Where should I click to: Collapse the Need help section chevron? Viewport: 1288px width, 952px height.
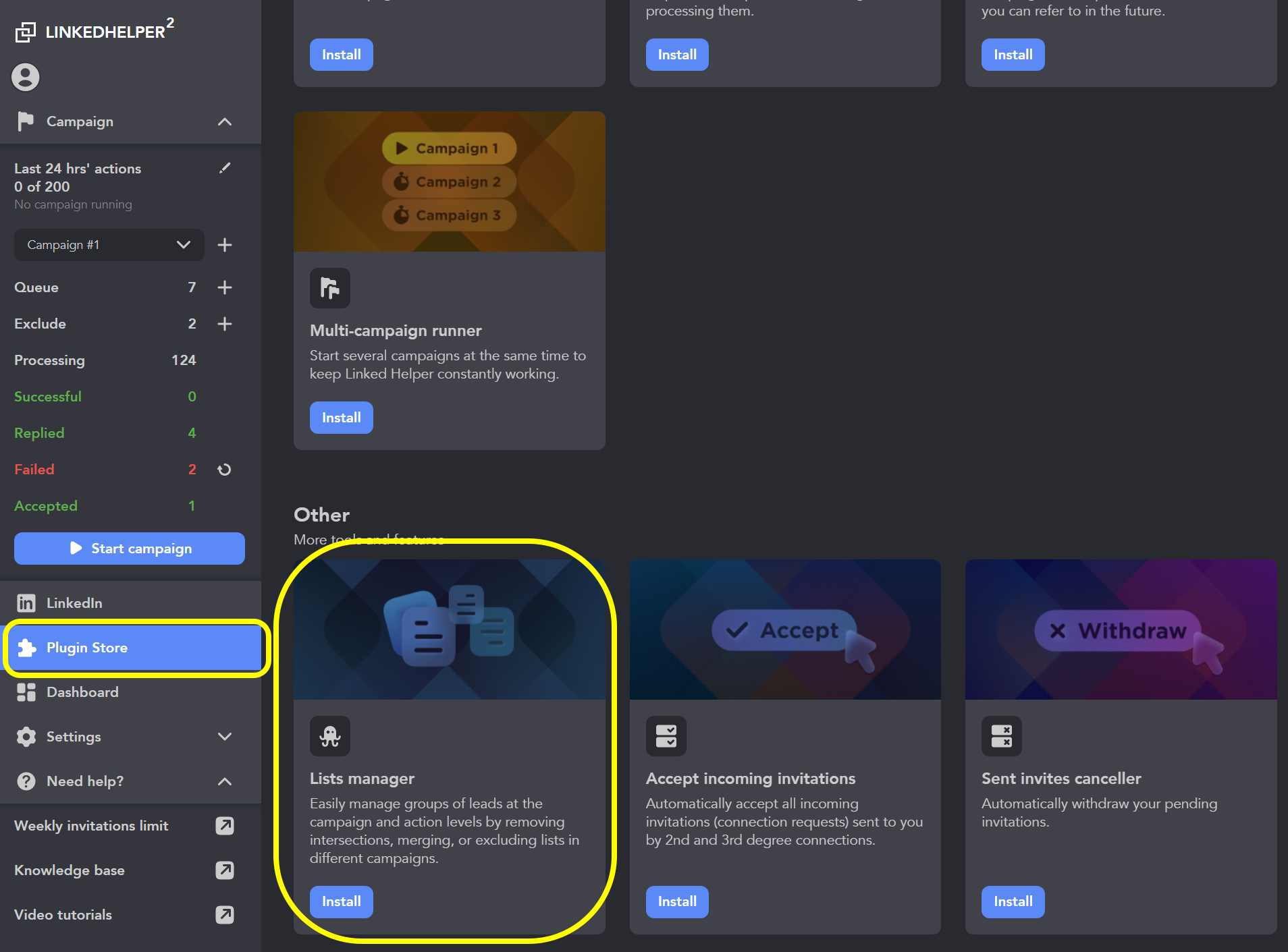point(225,781)
